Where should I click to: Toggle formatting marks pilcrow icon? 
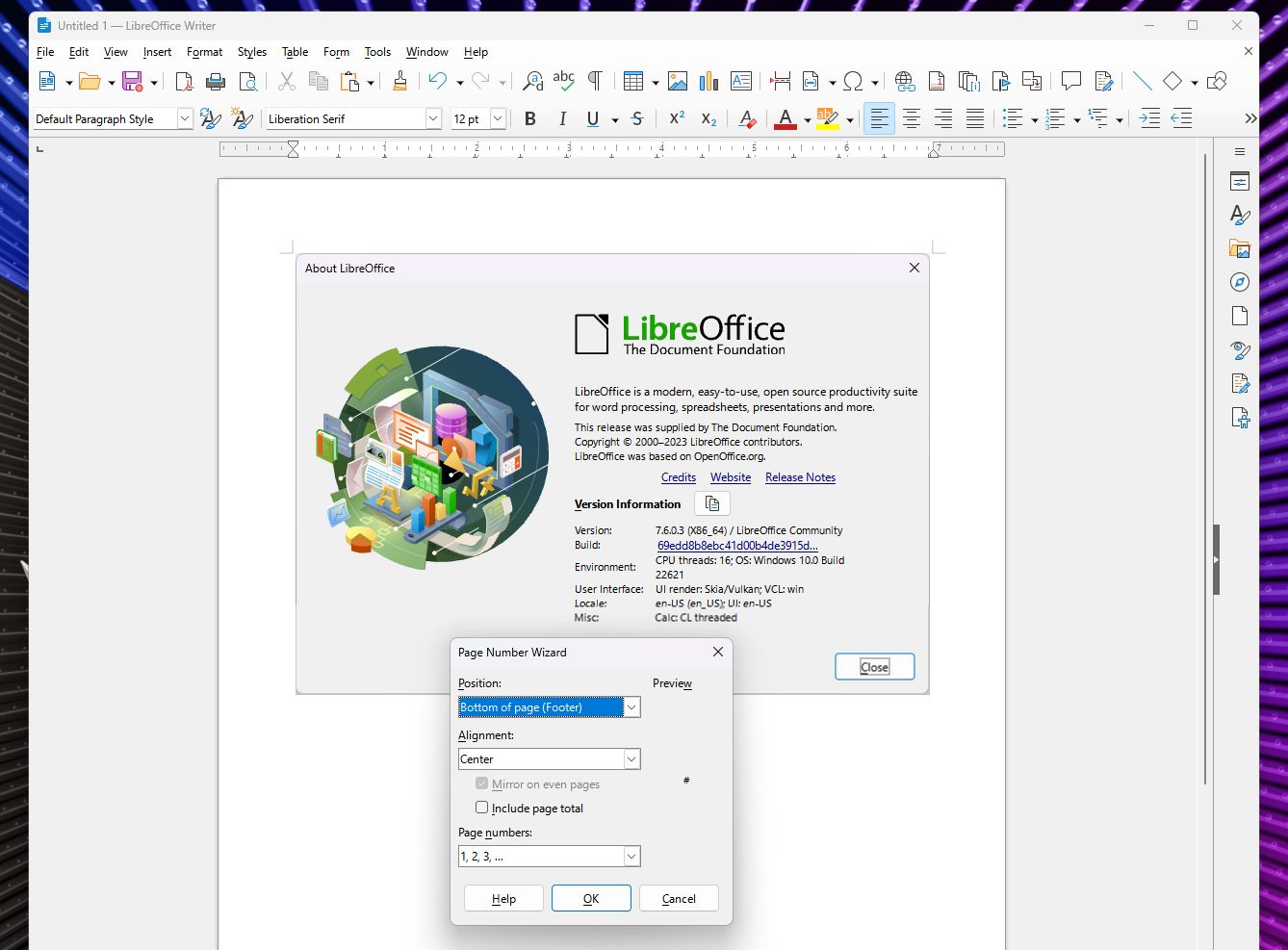click(x=595, y=82)
